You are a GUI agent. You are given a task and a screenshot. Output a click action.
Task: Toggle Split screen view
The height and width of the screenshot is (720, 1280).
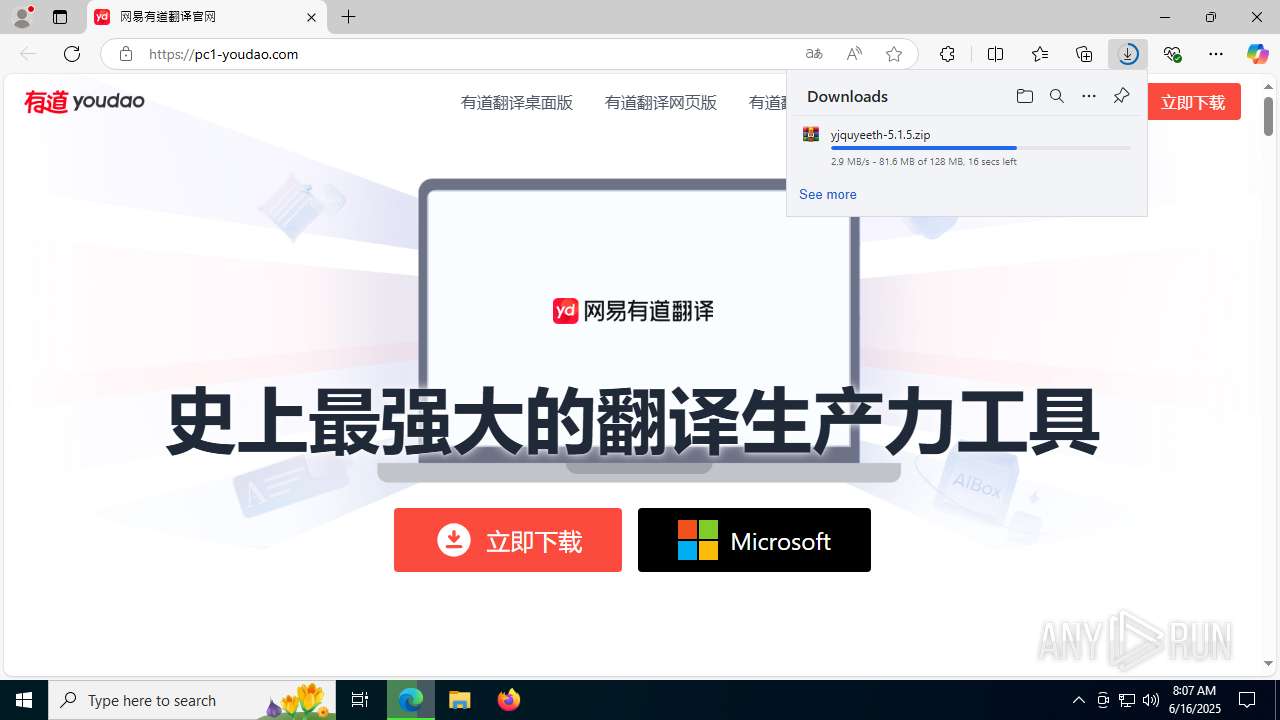(x=995, y=54)
